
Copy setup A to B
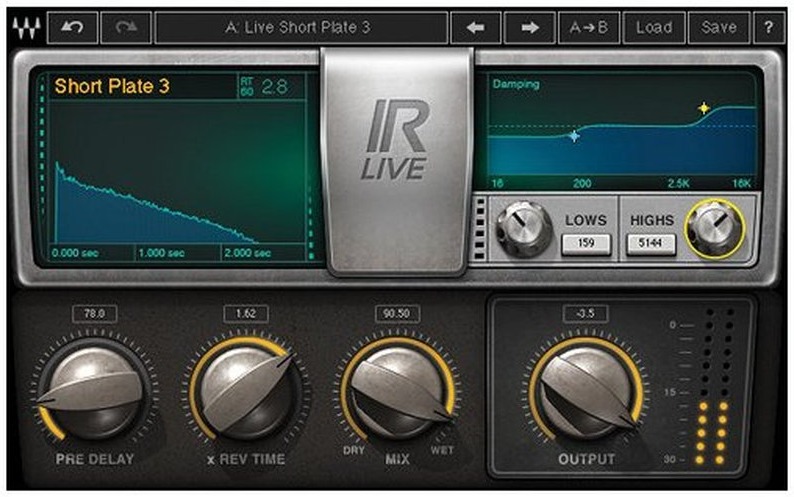coord(589,27)
